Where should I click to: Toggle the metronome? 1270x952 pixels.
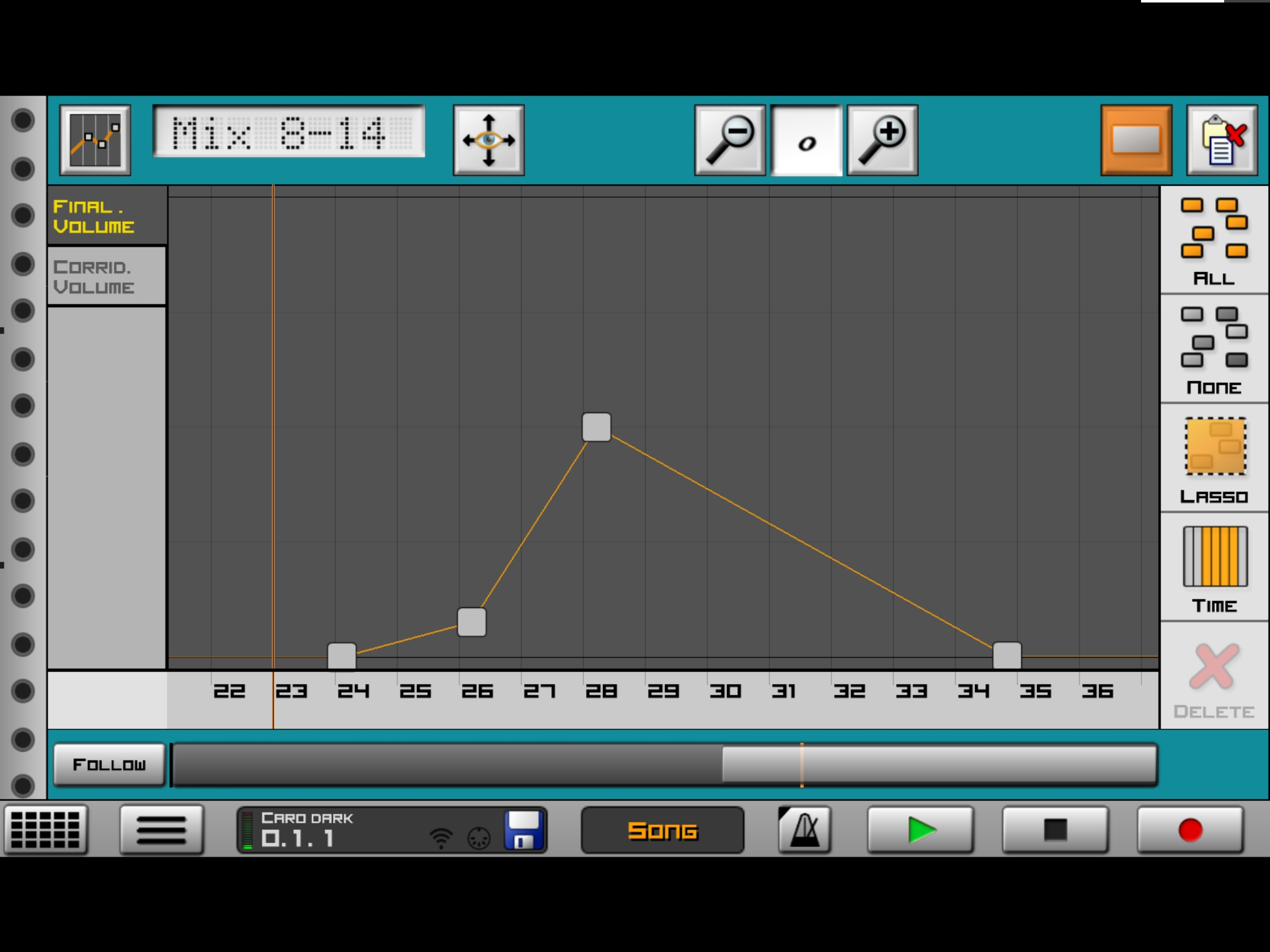[x=804, y=829]
